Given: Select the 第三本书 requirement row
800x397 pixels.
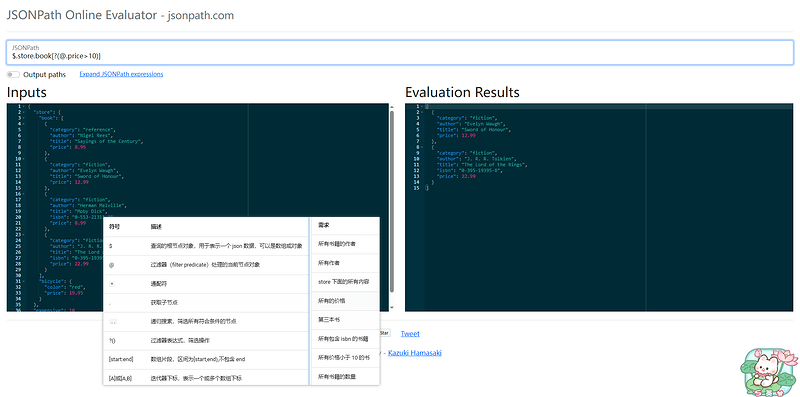Looking at the screenshot, I should 344,320.
